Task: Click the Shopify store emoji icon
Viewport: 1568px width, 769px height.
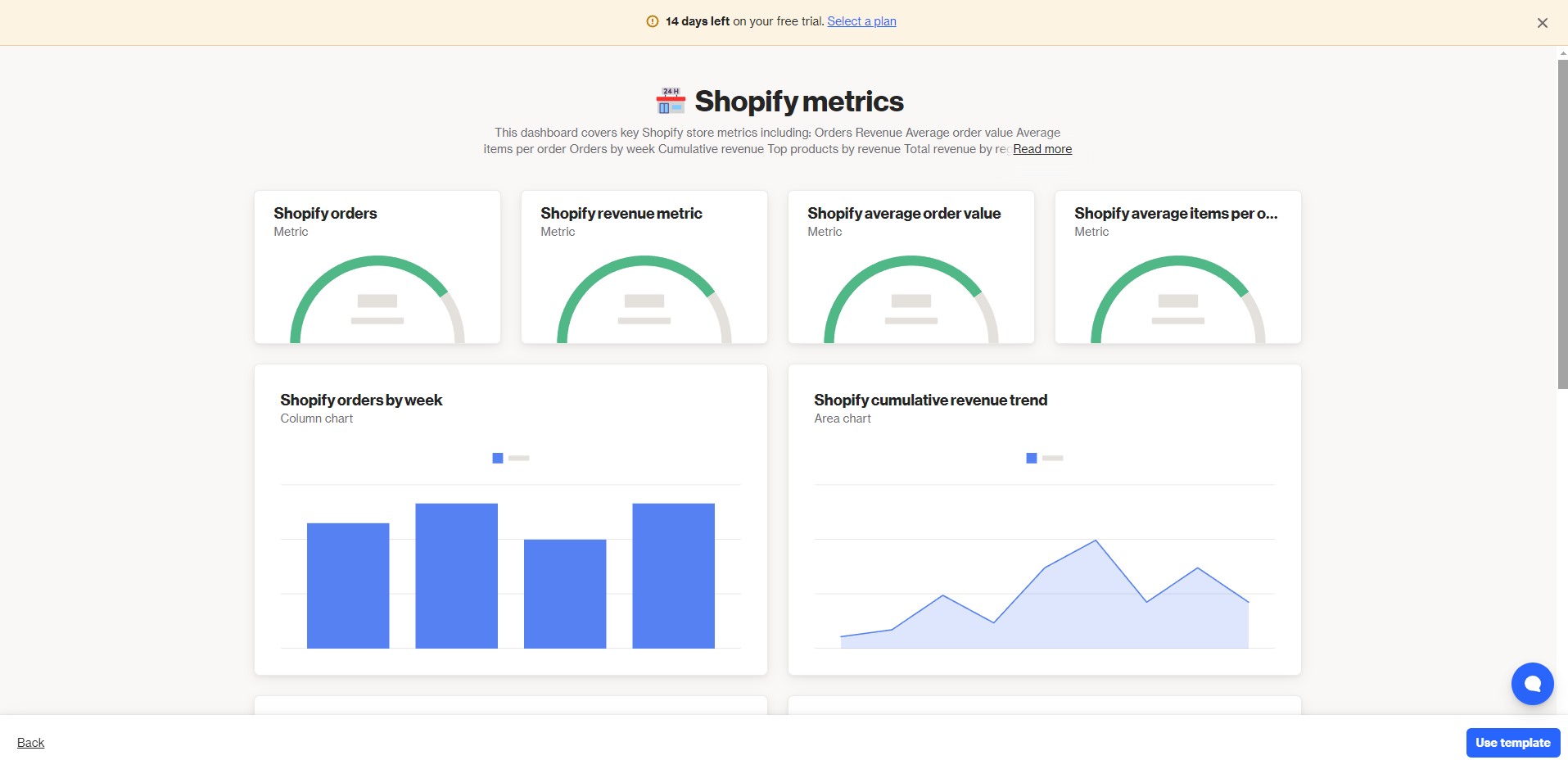Action: [671, 101]
